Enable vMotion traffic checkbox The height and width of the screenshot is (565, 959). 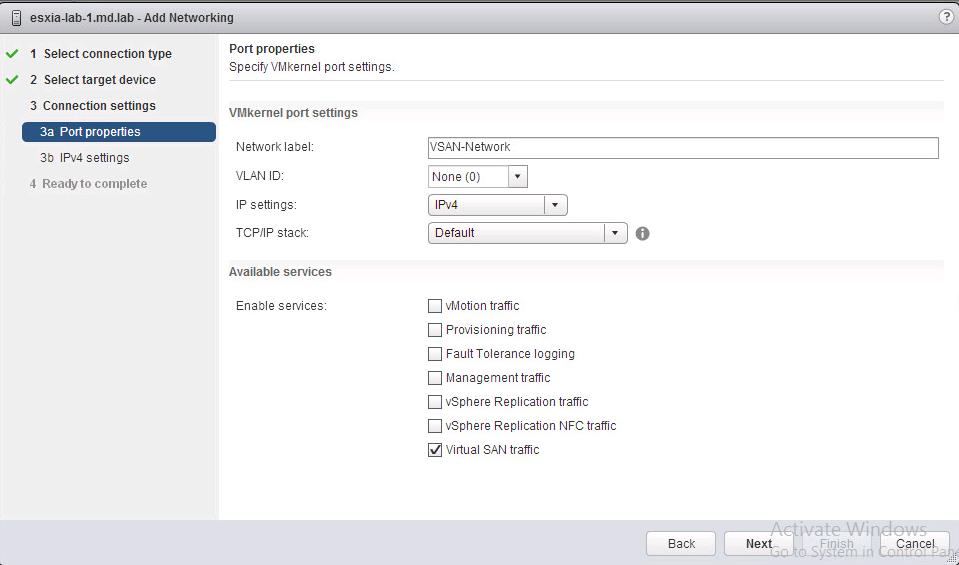[x=435, y=306]
